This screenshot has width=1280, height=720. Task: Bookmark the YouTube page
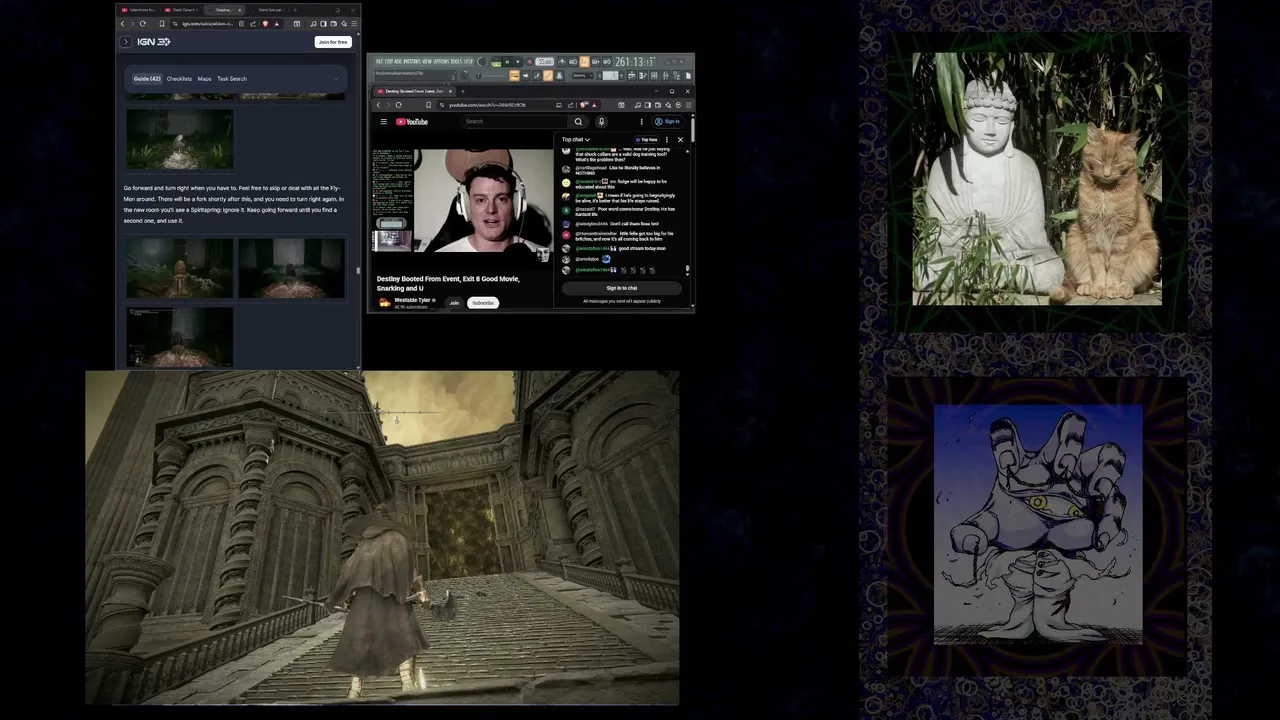[x=429, y=105]
